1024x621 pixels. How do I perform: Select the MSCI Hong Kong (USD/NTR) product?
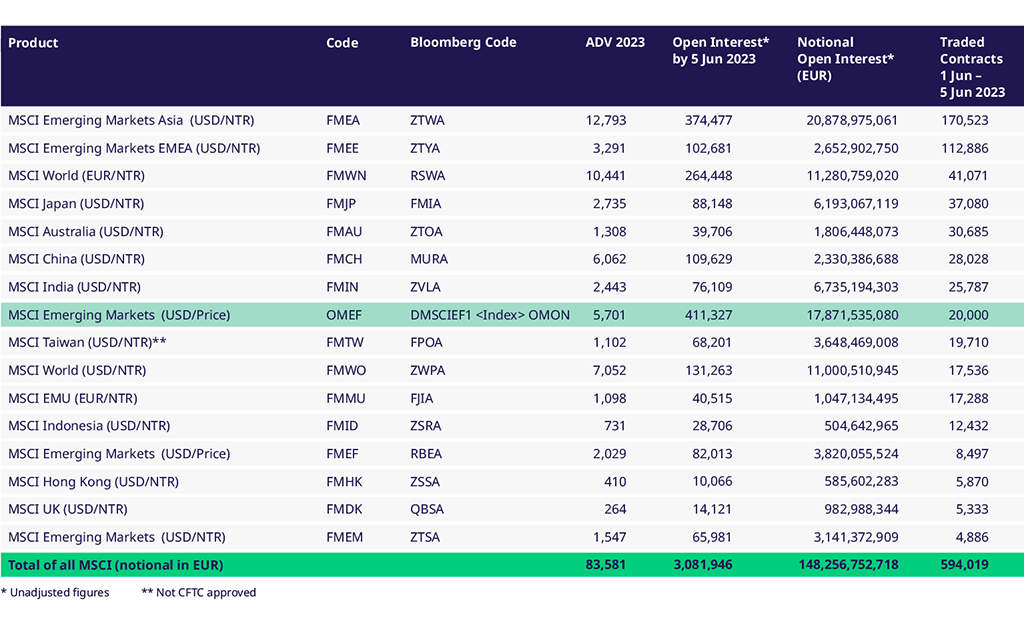(93, 482)
